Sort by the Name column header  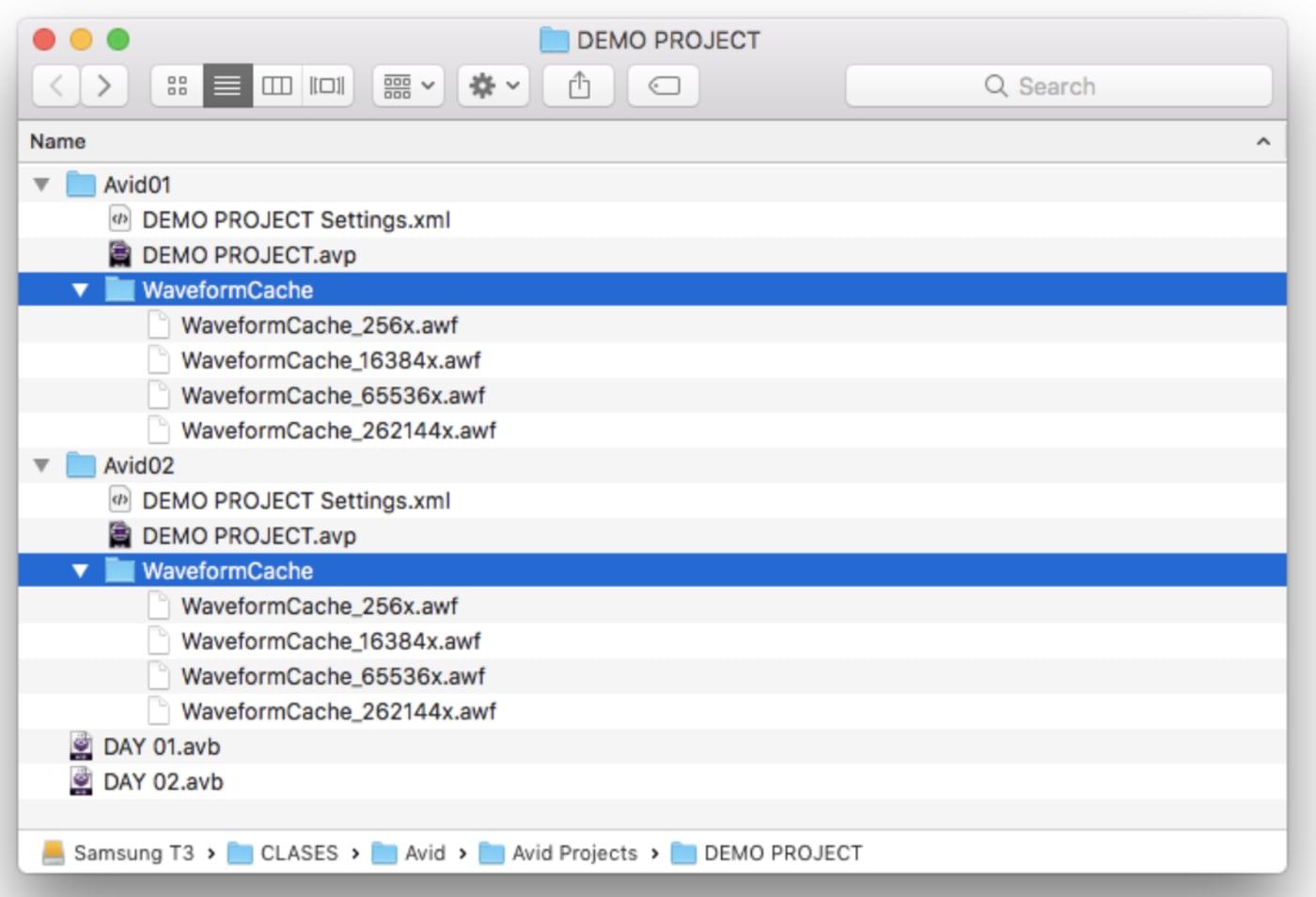[58, 141]
